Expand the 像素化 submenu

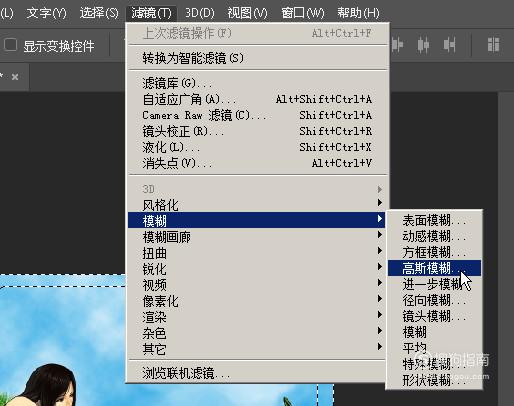tap(257, 300)
